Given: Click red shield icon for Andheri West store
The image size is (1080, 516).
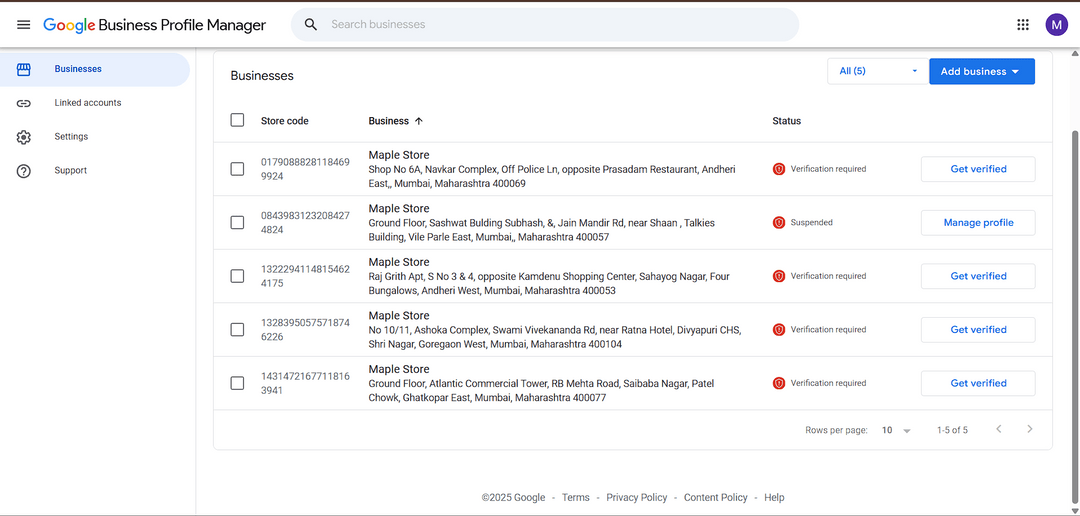Looking at the screenshot, I should pos(779,276).
